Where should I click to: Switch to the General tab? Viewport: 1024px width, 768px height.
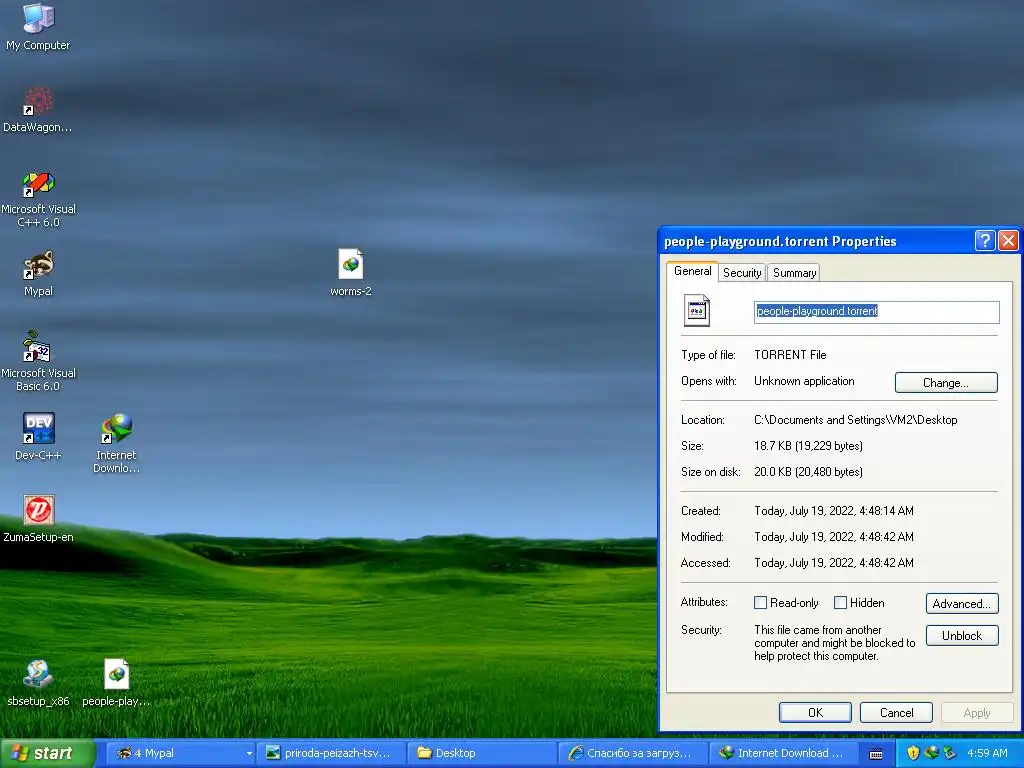[692, 271]
